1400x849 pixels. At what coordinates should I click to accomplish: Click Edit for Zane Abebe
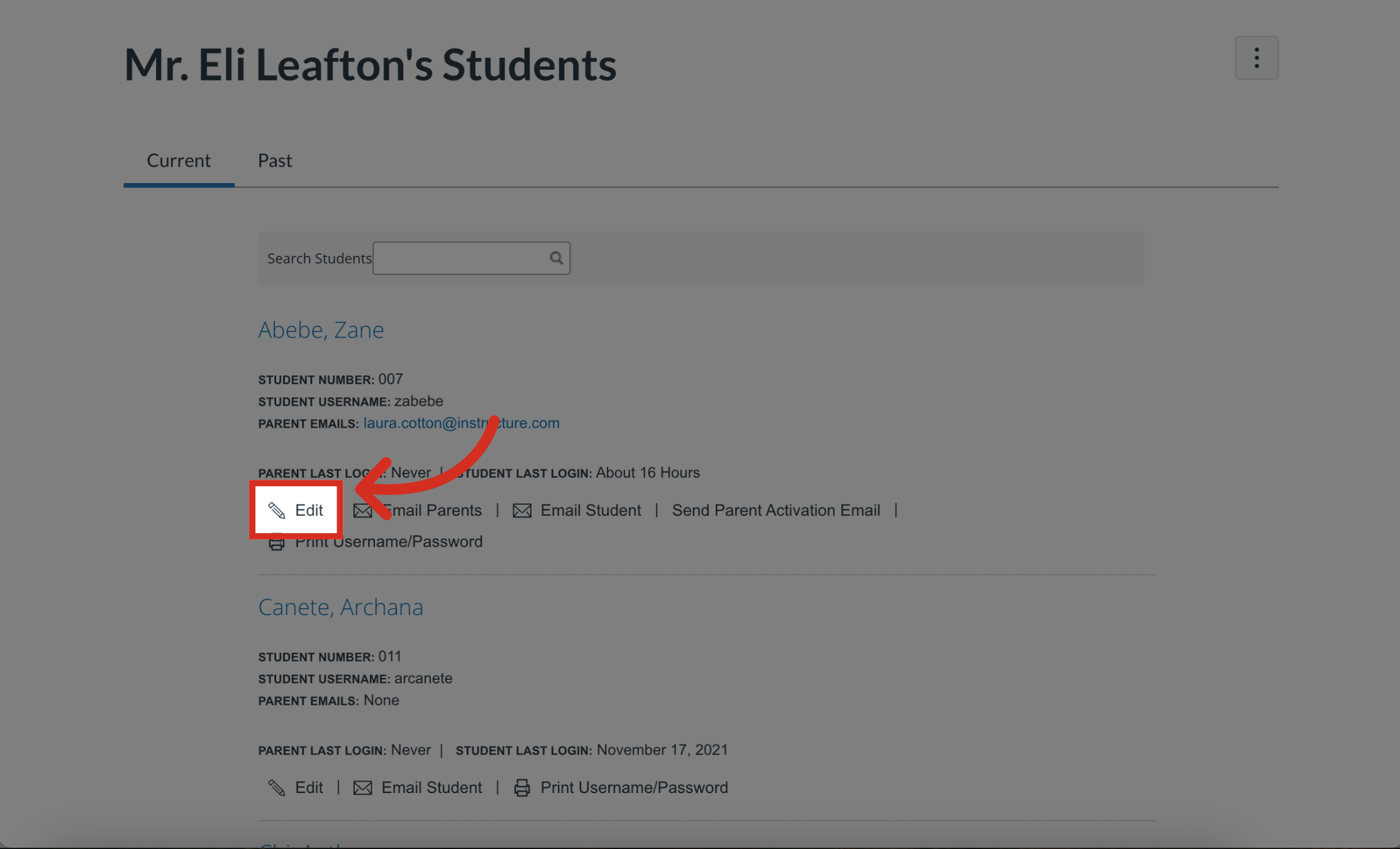pyautogui.click(x=309, y=510)
